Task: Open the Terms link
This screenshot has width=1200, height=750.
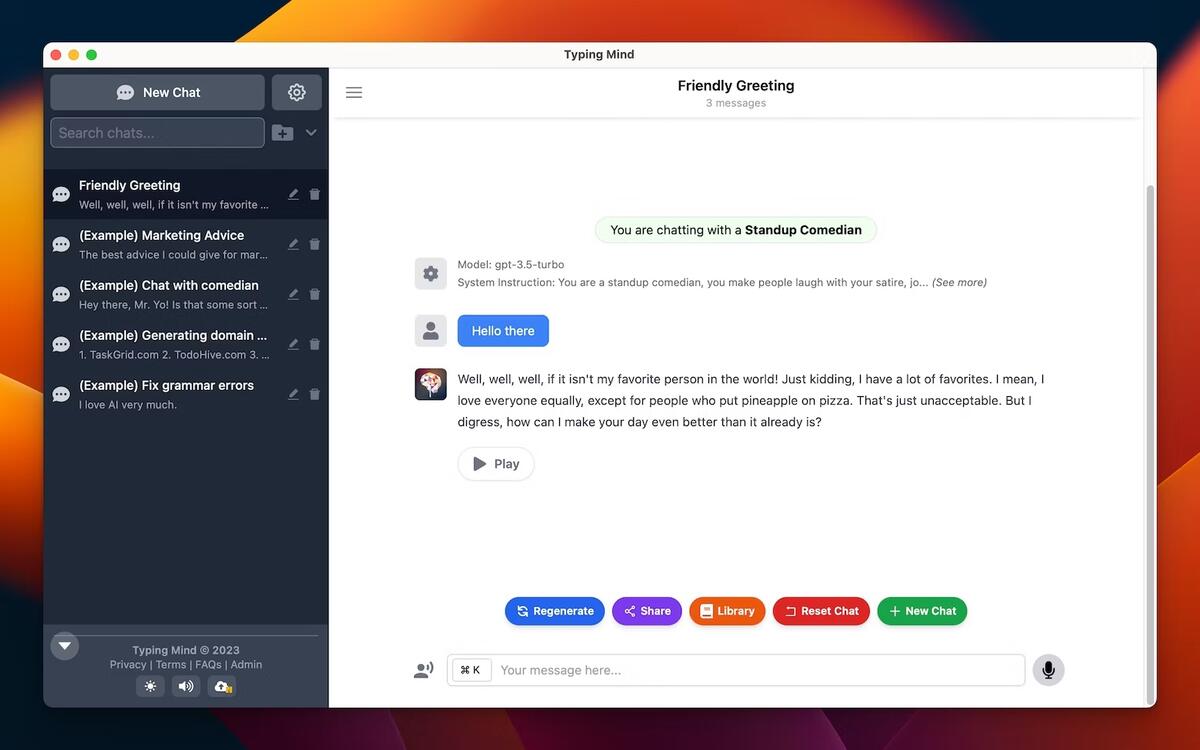Action: point(171,665)
